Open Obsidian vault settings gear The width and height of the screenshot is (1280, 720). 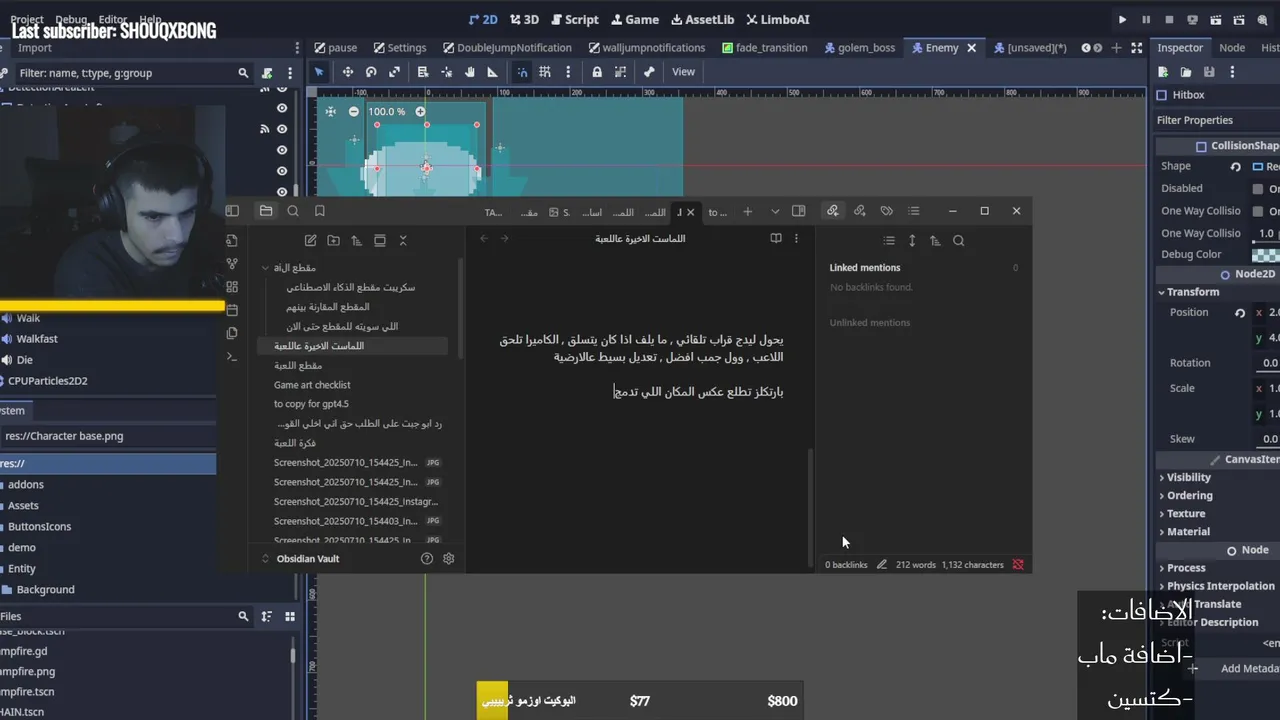(x=449, y=559)
